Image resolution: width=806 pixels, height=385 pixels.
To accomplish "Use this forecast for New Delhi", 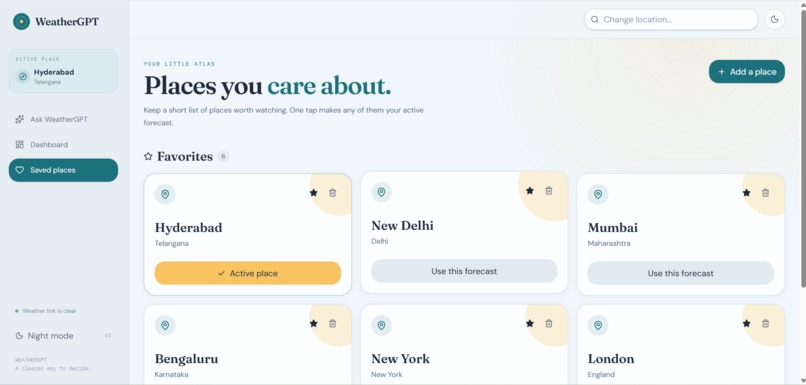I will [x=464, y=271].
